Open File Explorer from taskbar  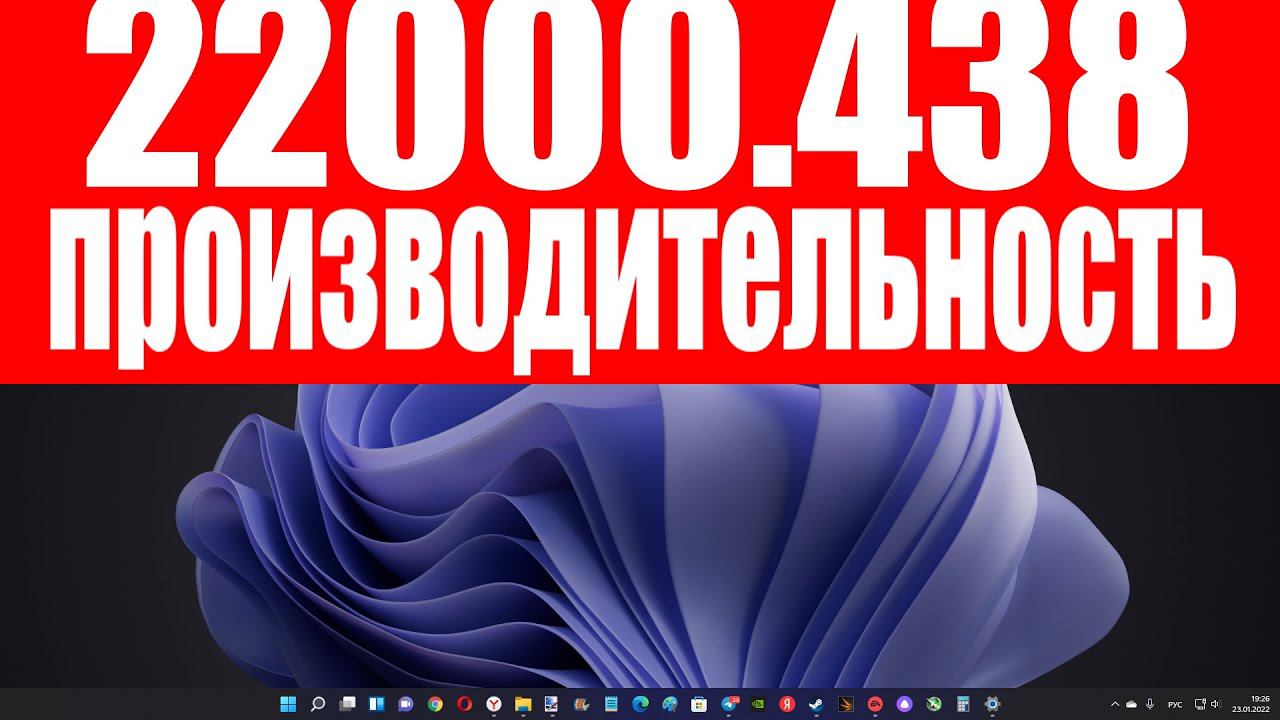coord(523,703)
